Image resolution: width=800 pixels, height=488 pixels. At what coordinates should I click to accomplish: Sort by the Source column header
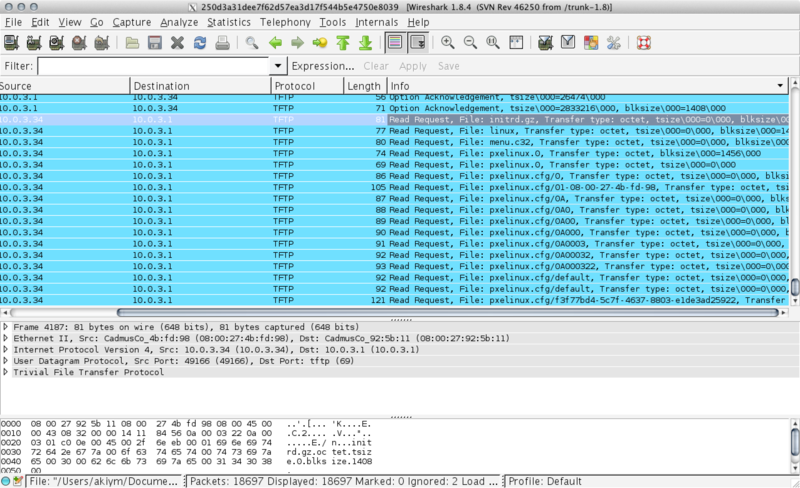click(64, 86)
